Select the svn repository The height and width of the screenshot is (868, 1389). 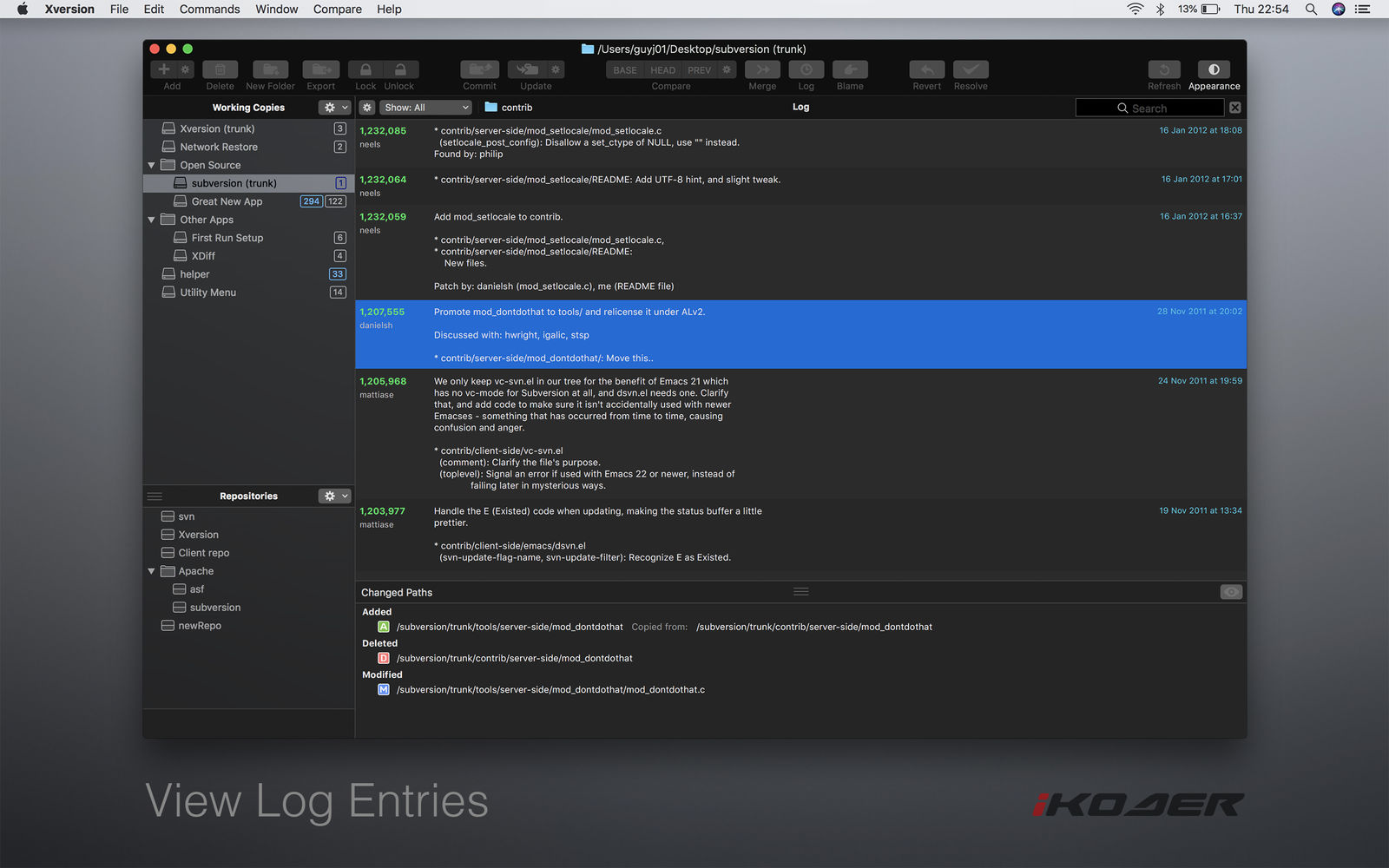[249, 516]
